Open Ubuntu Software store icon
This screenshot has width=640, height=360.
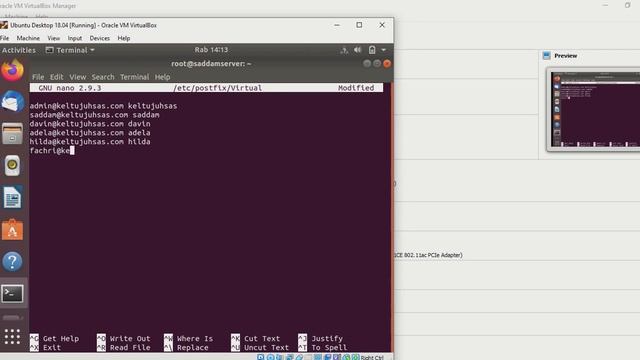coord(12,230)
